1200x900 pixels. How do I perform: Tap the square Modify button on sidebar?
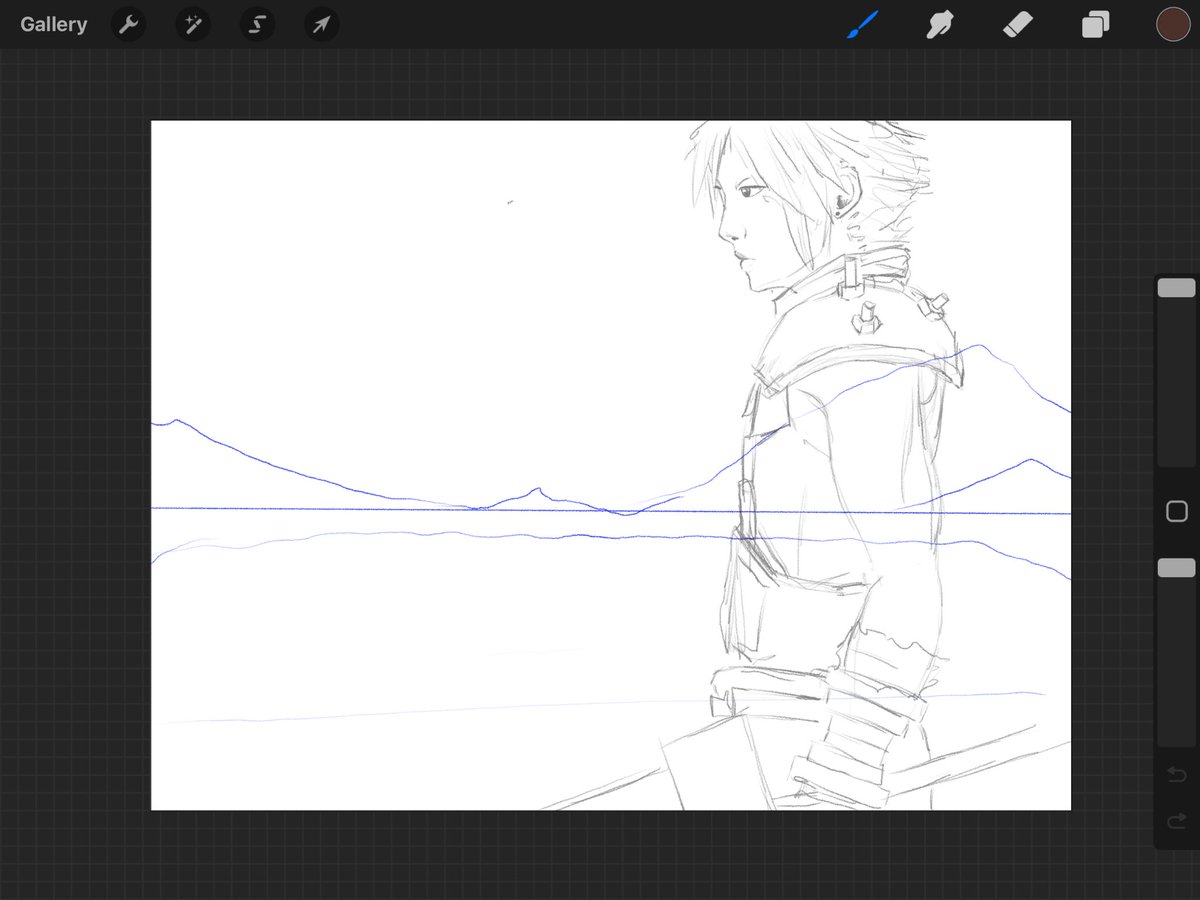click(1177, 512)
